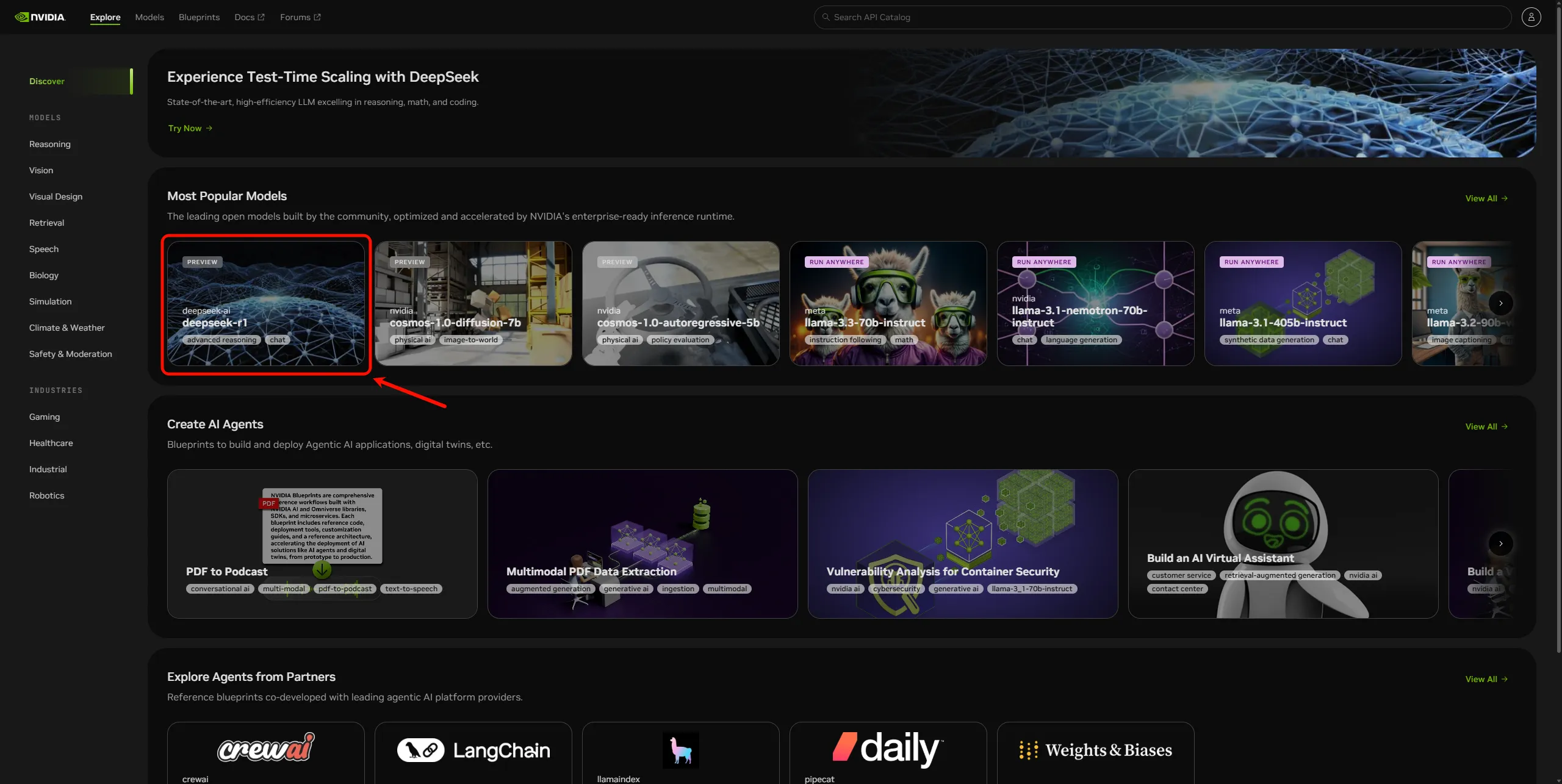The width and height of the screenshot is (1562, 784).
Task: Click the crewai partner logo
Action: [266, 748]
